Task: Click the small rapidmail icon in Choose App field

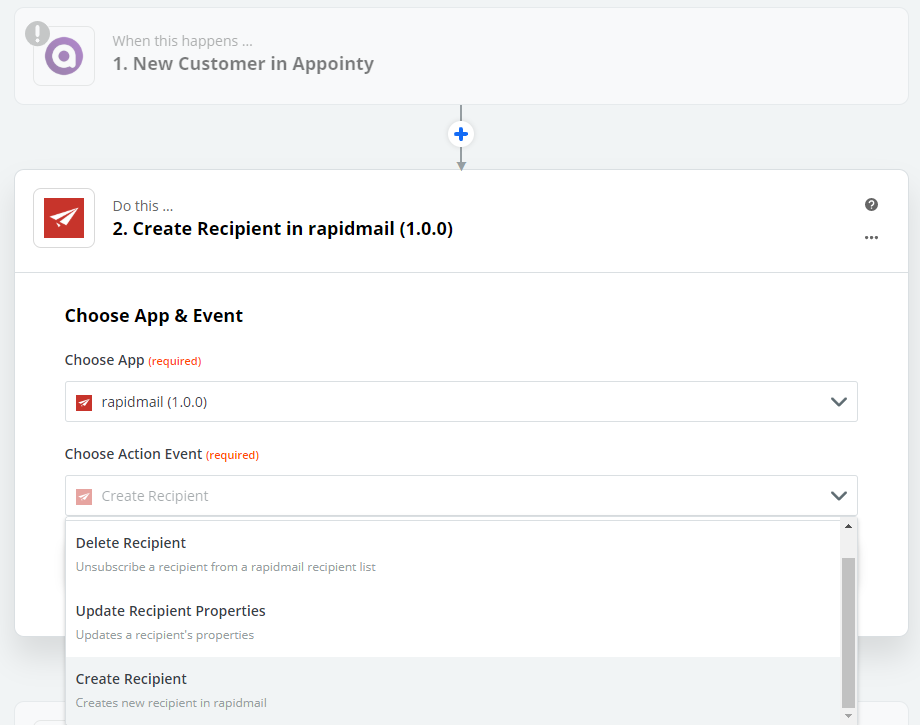Action: pyautogui.click(x=84, y=402)
